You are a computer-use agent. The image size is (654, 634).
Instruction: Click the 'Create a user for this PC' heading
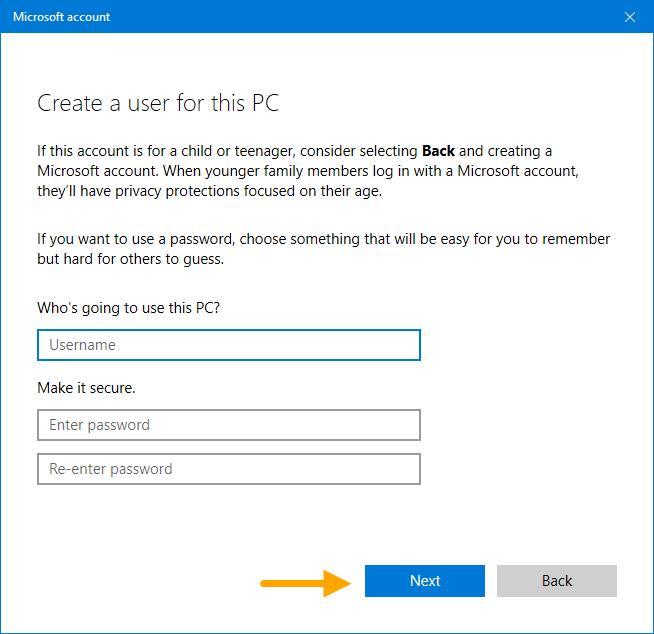[158, 103]
